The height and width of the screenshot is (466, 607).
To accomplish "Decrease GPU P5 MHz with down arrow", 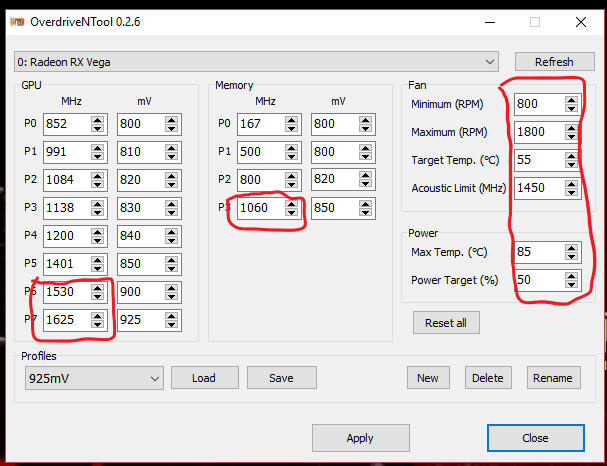I will pos(98,269).
